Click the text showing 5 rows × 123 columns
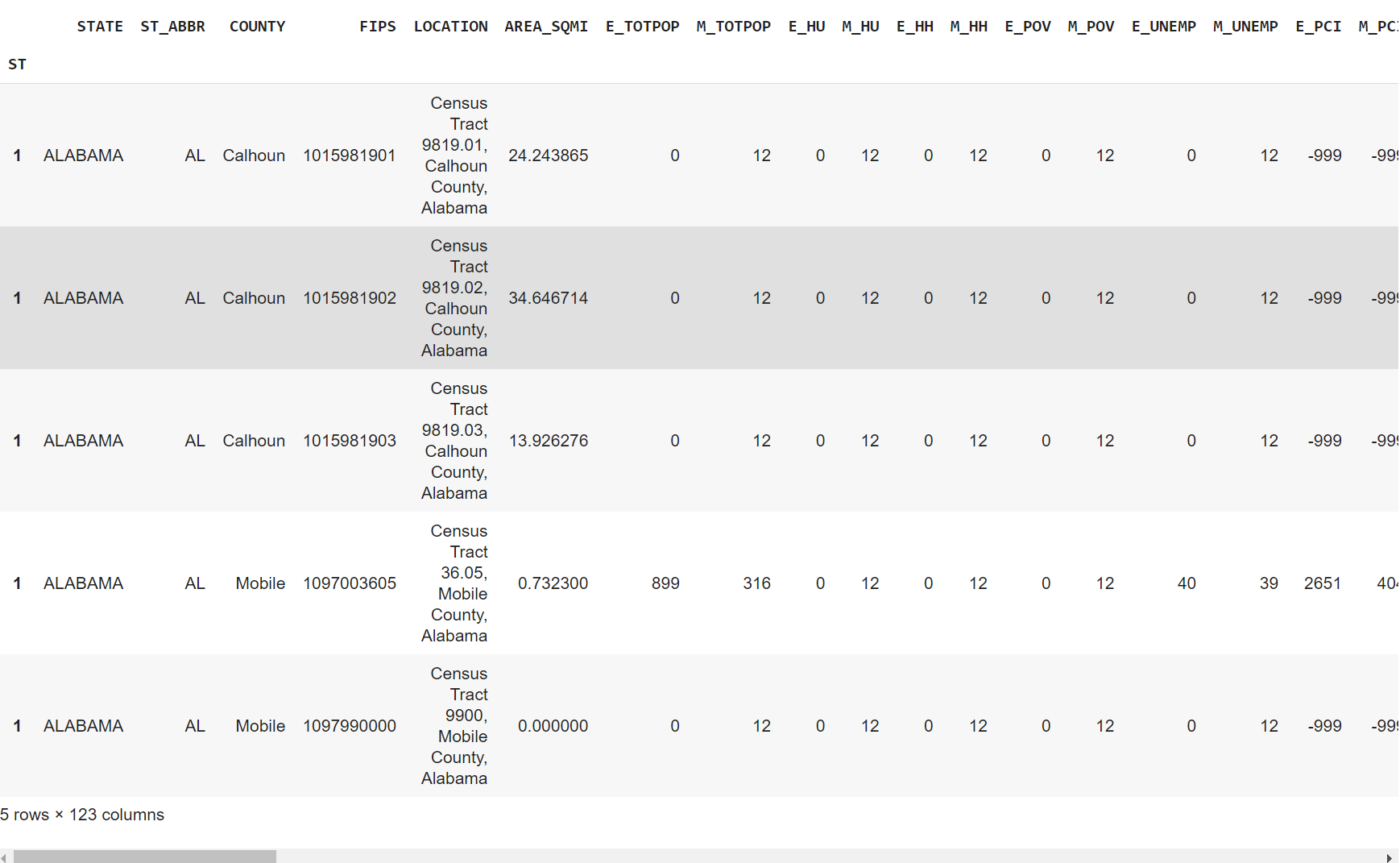1400x863 pixels. 82,815
